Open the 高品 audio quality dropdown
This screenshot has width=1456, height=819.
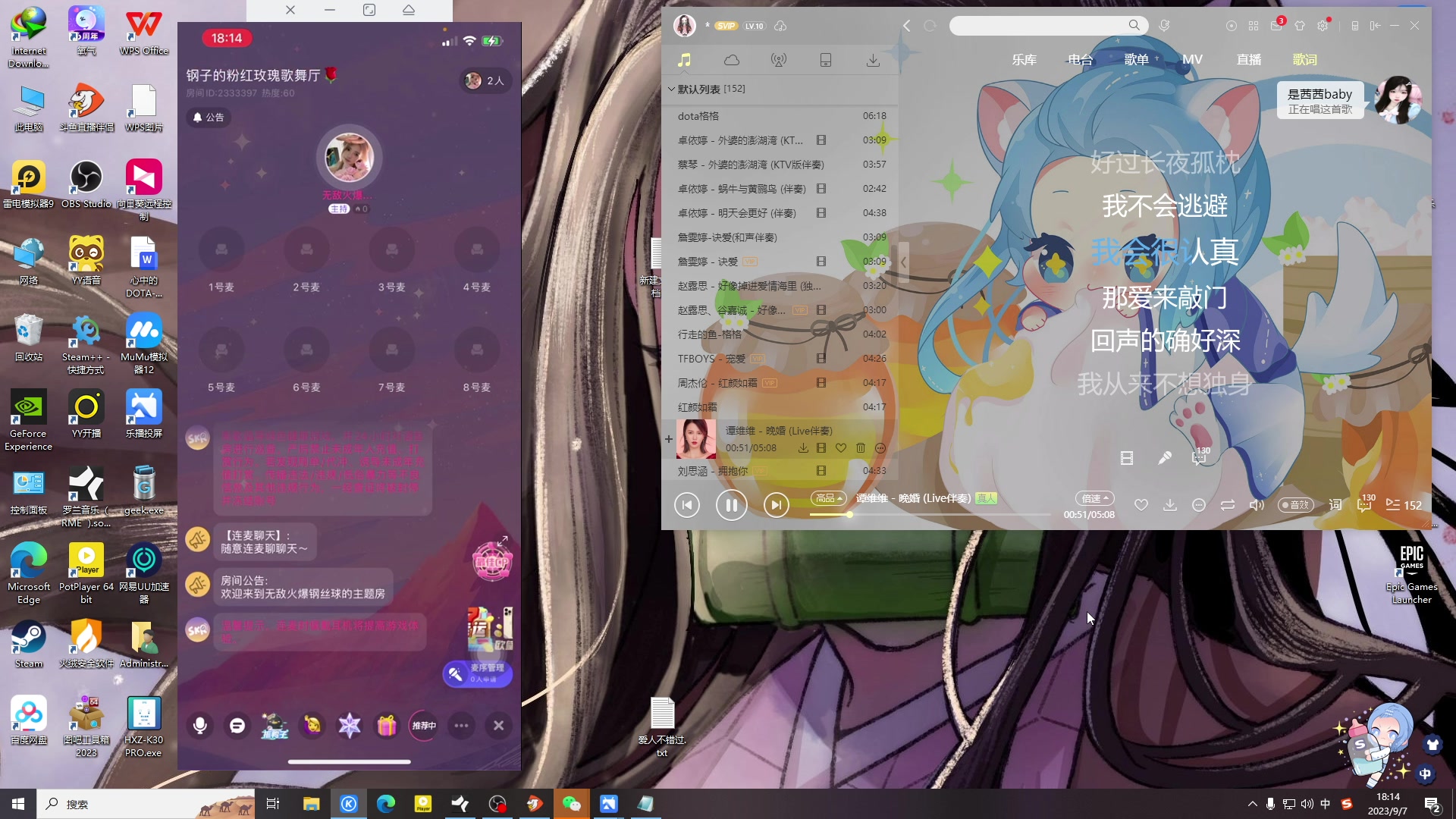point(828,498)
